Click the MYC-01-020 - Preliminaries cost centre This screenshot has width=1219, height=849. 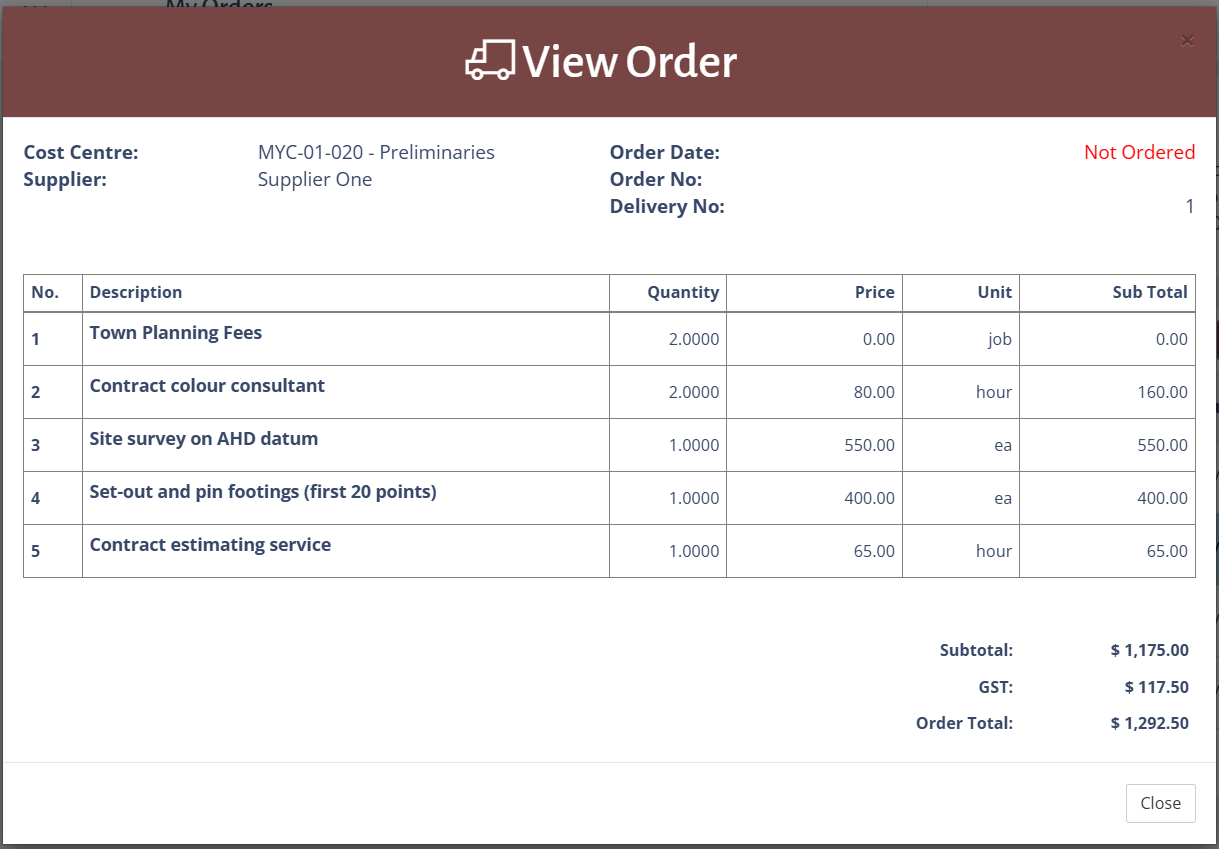pyautogui.click(x=376, y=153)
